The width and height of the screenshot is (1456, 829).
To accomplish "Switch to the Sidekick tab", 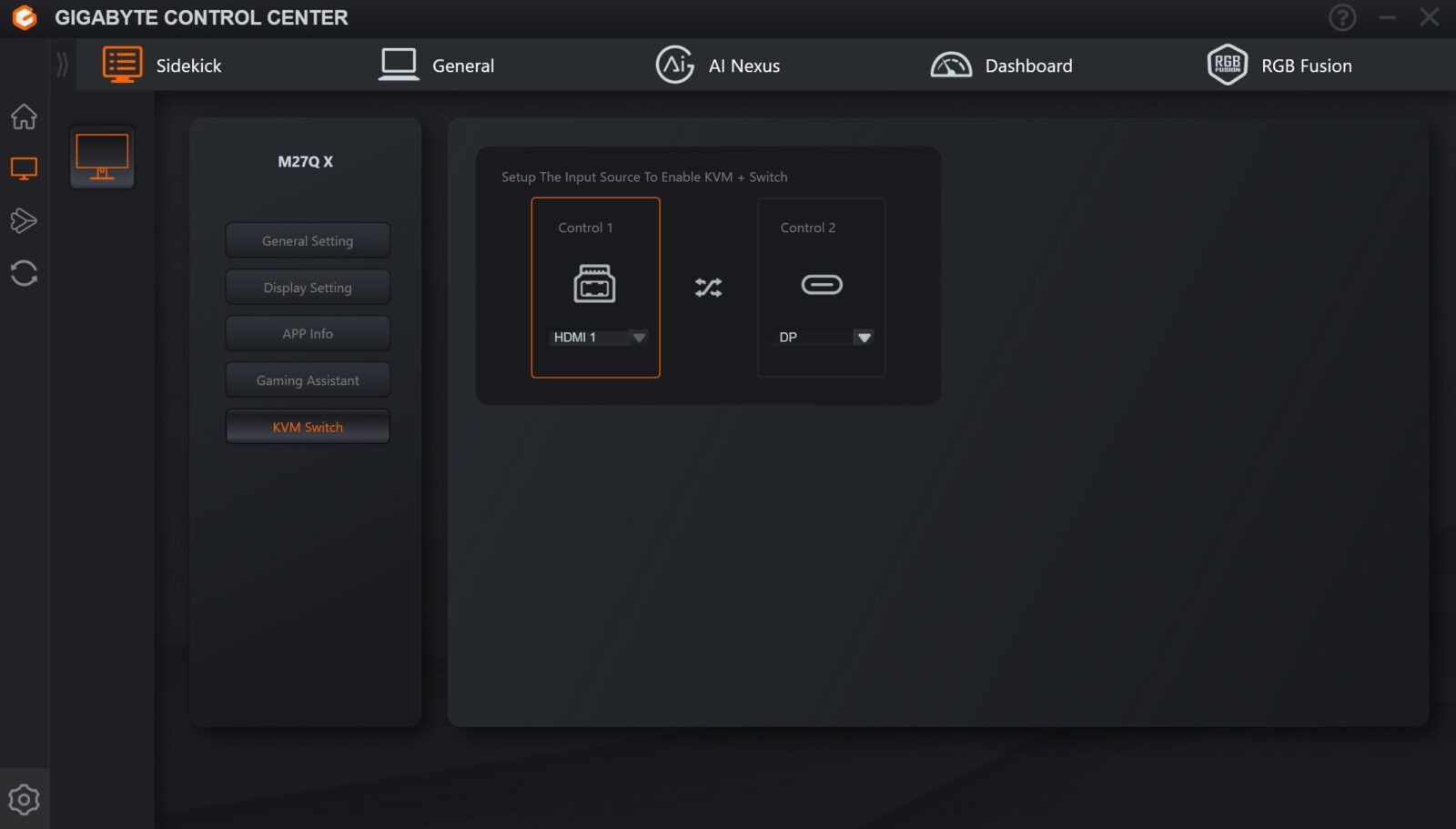I will tap(164, 66).
